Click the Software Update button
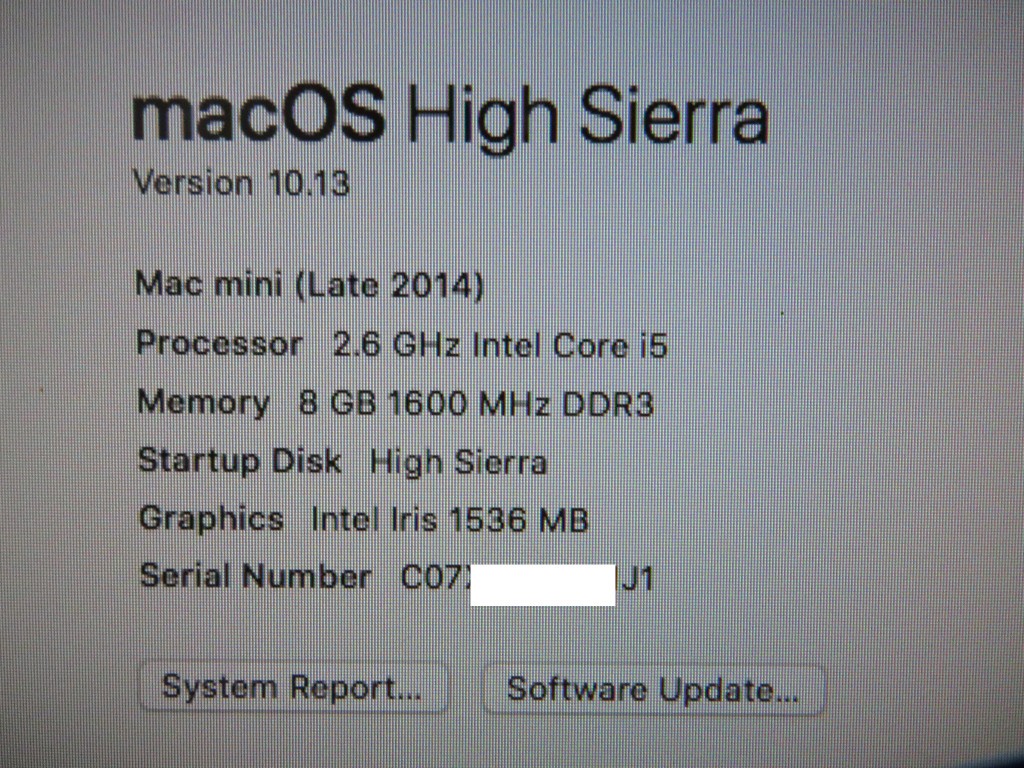The height and width of the screenshot is (768, 1024). (653, 690)
